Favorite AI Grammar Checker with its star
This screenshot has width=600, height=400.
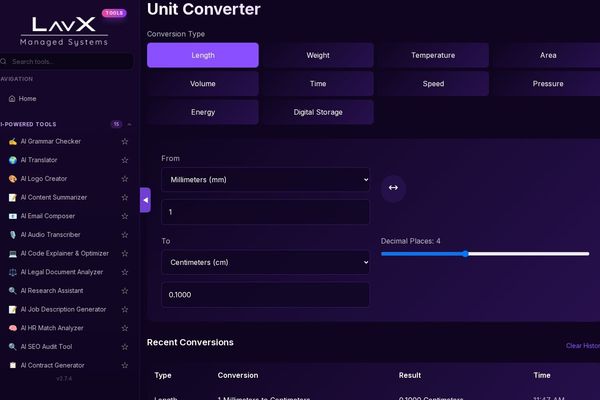[x=125, y=142]
